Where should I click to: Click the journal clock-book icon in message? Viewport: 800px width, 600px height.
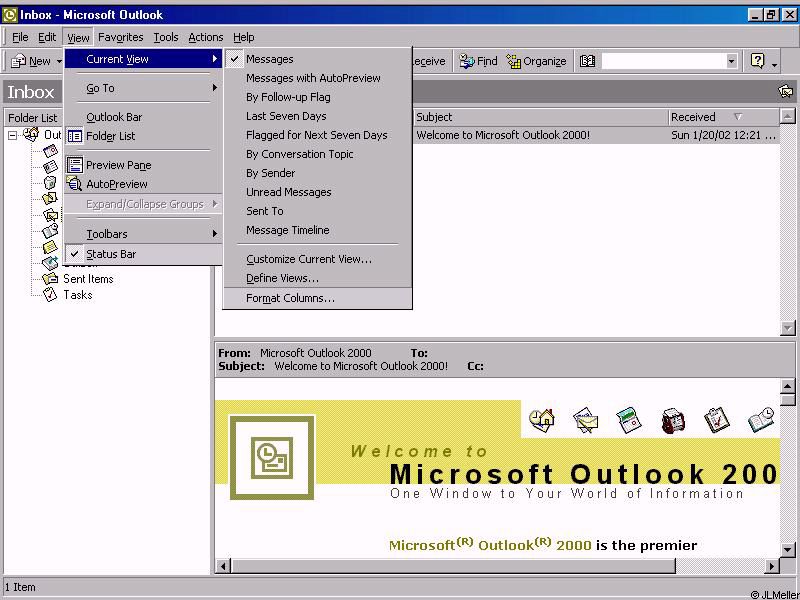pos(761,420)
